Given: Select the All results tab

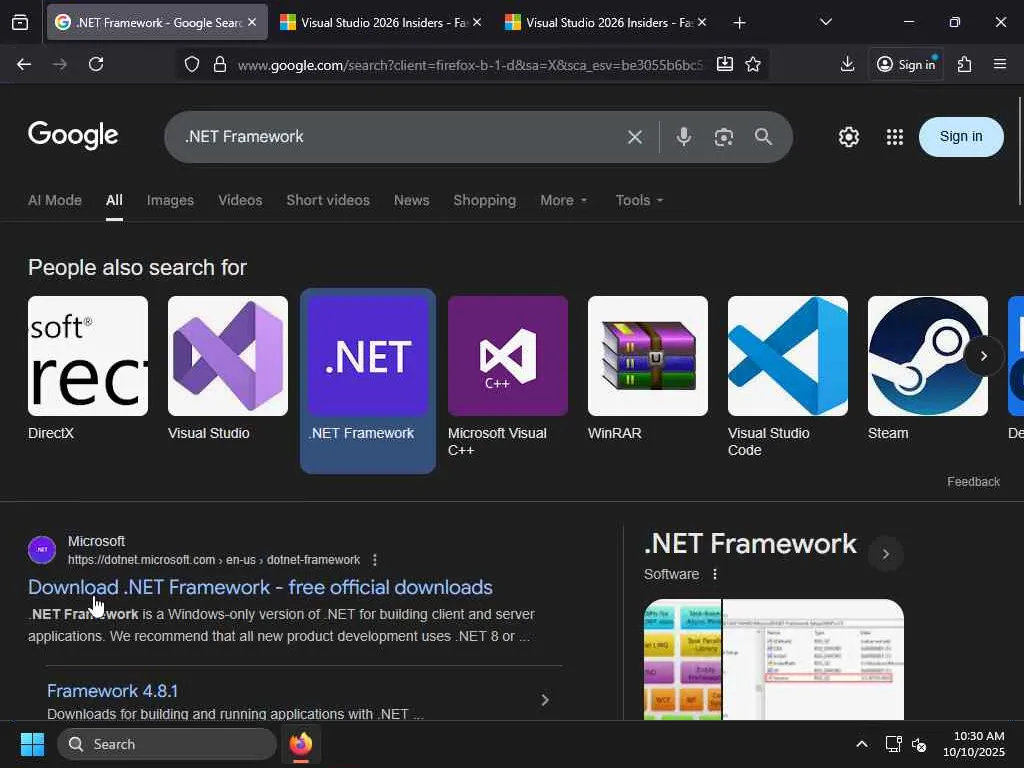Looking at the screenshot, I should [x=114, y=200].
